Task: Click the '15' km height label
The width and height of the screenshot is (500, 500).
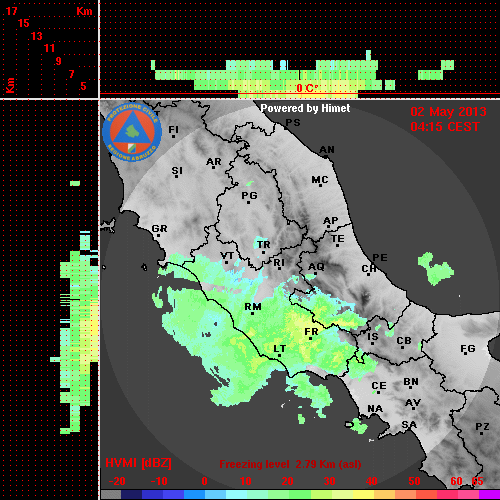Action: [x=24, y=23]
